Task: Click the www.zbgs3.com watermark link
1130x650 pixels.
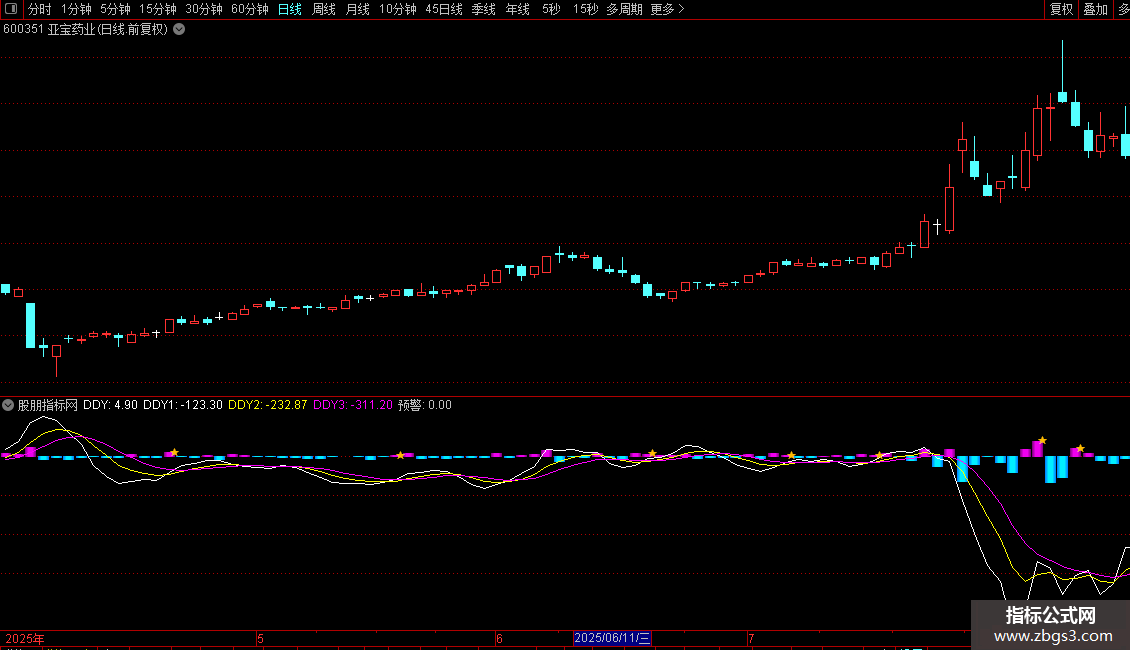Action: 1052,635
